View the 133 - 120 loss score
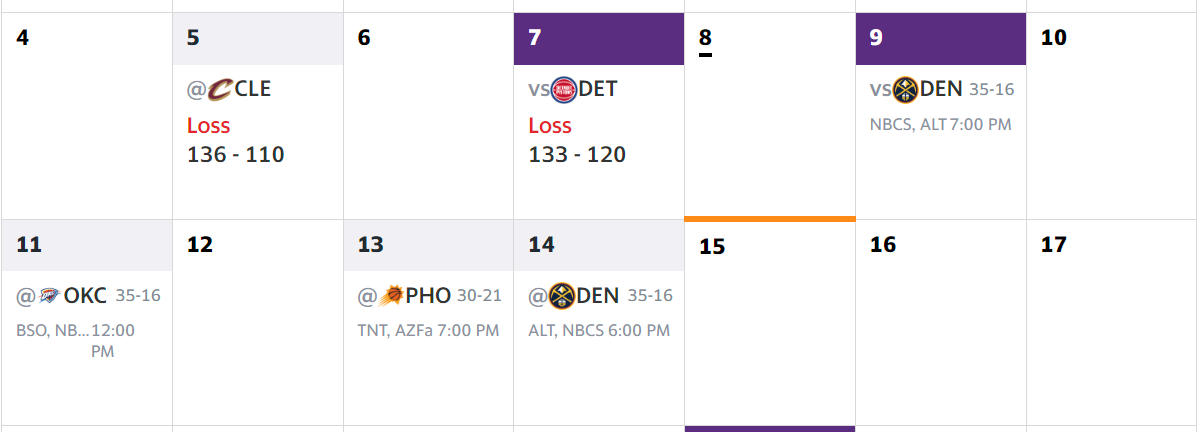 pyautogui.click(x=577, y=155)
